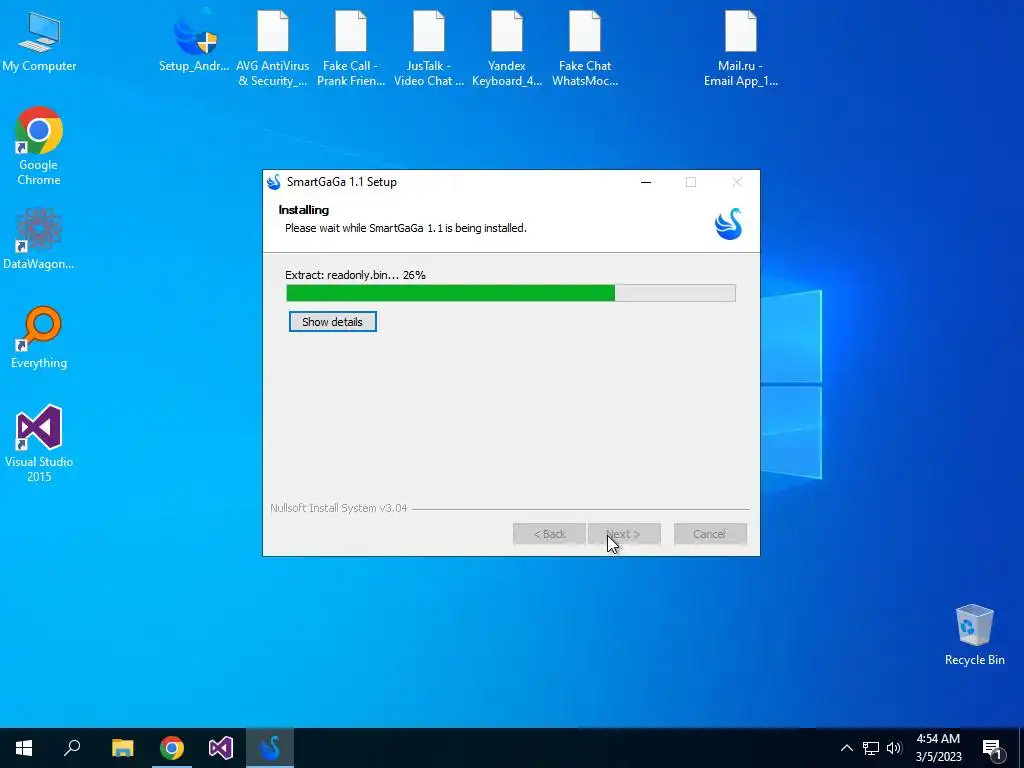Screen dimensions: 1024x768
Task: Click Show details in the installer
Action: (332, 322)
